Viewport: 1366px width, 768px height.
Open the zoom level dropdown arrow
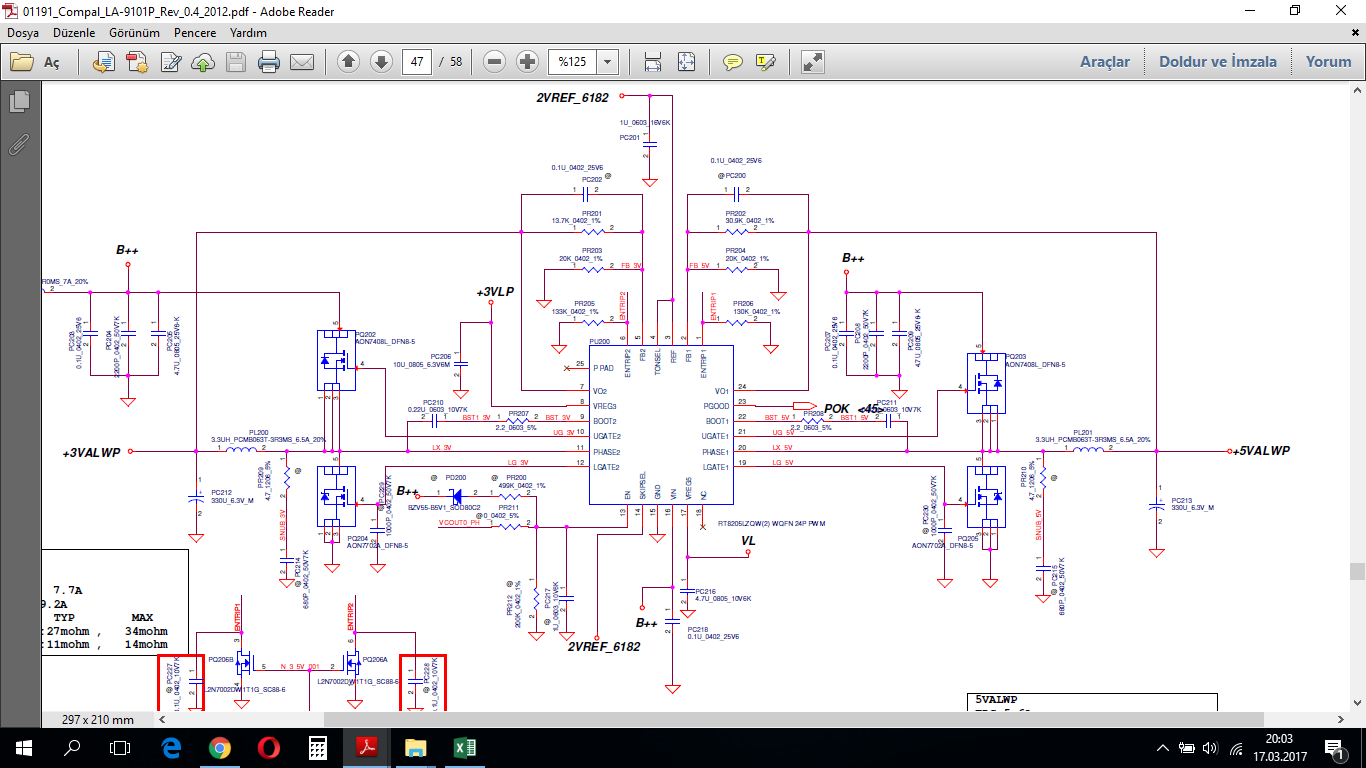coord(607,62)
